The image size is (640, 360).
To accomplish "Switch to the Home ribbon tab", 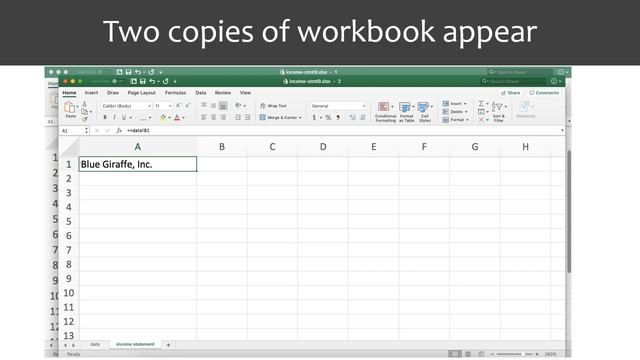I will click(x=69, y=93).
